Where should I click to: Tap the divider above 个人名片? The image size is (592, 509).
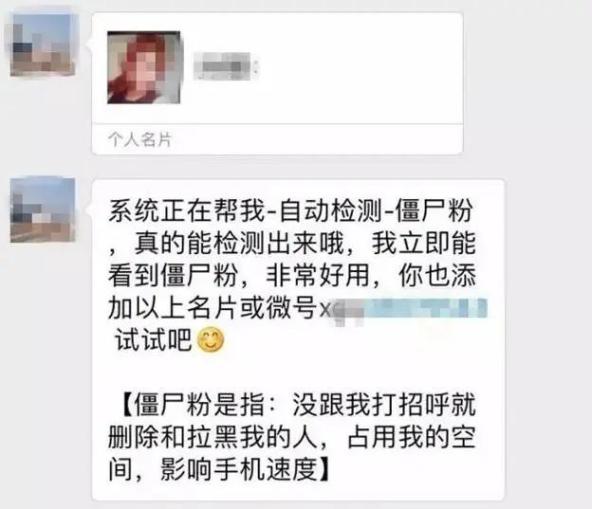point(278,123)
